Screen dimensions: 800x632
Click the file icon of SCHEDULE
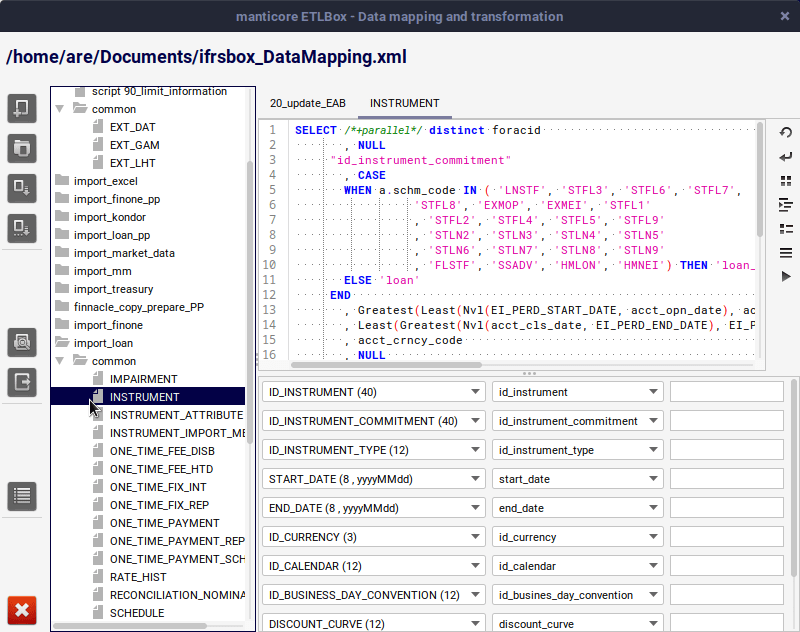point(98,613)
